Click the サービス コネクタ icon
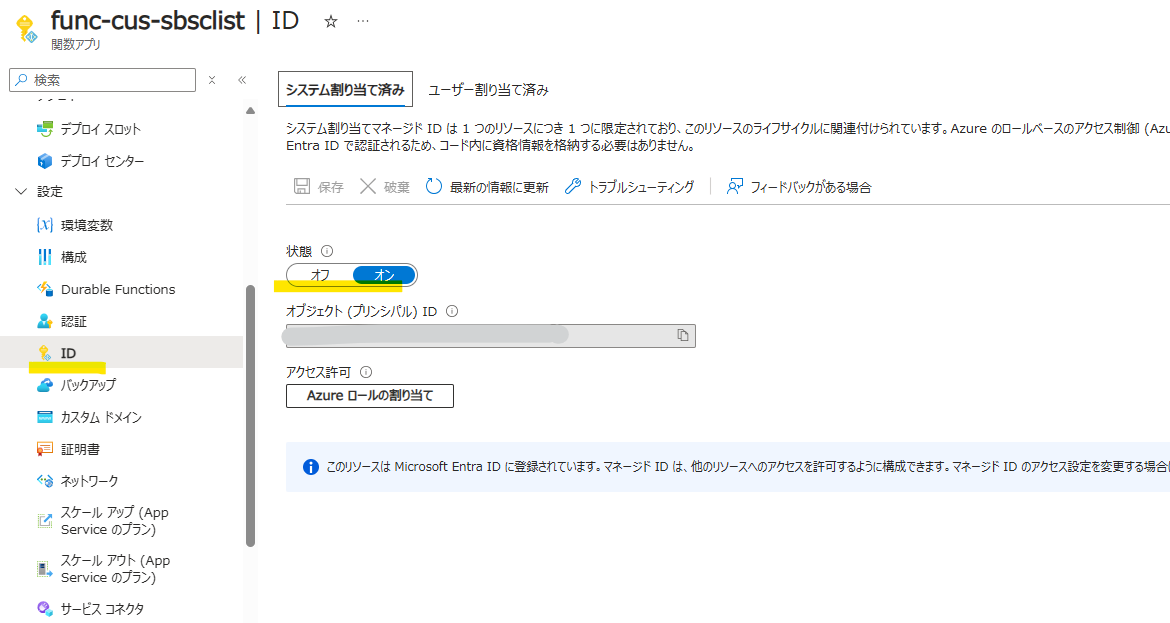1170x623 pixels. (45, 609)
